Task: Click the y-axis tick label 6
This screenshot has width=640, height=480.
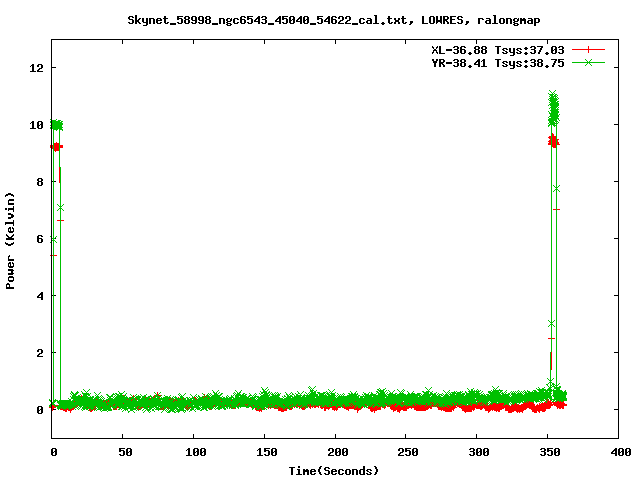Action: (40, 239)
